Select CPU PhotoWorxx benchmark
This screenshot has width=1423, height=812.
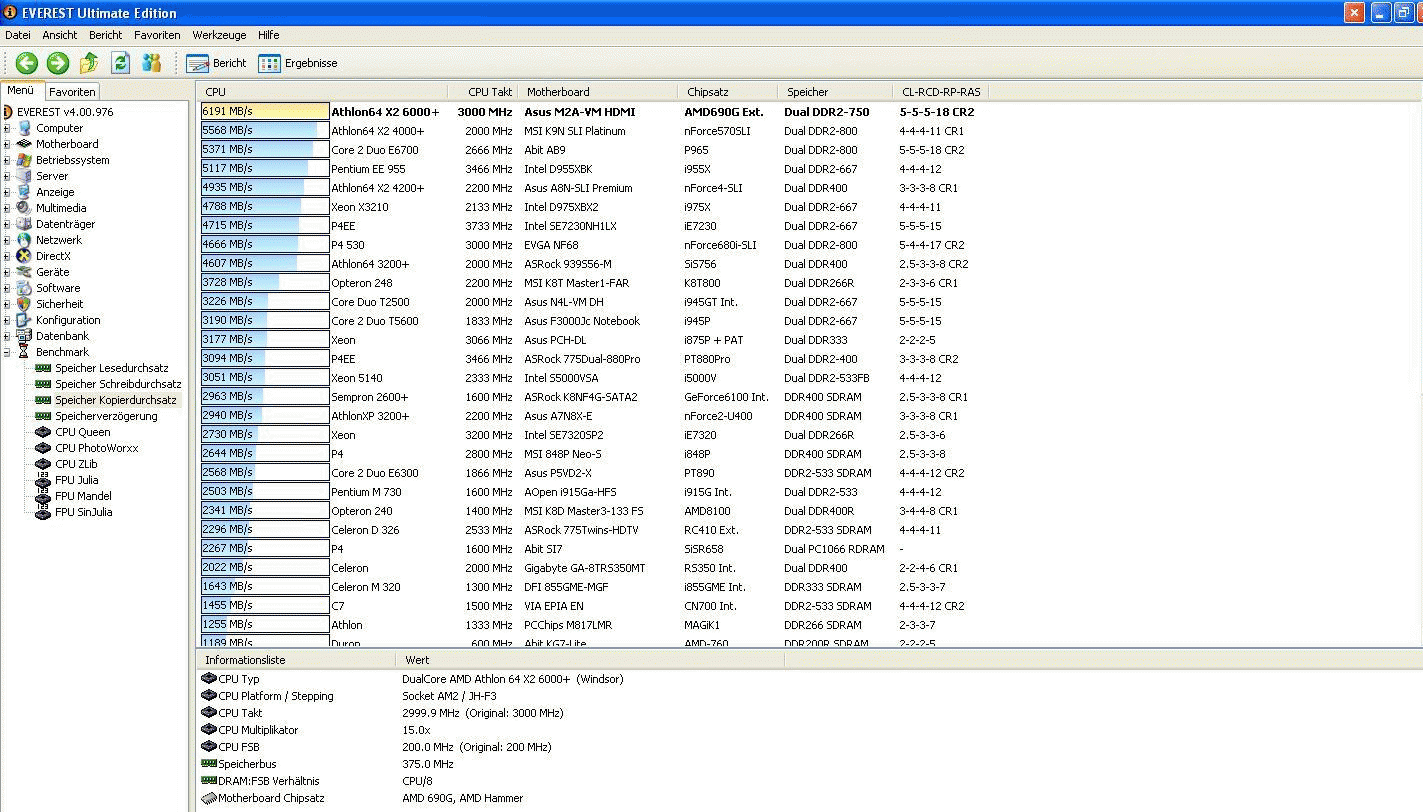[97, 448]
